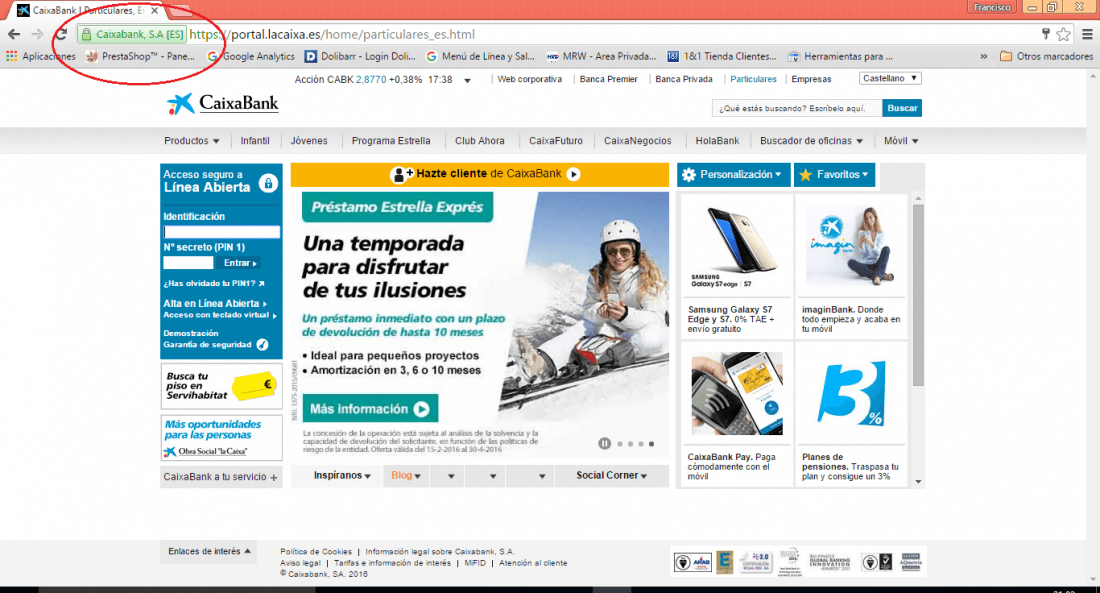
Task: Open the Servihabitat Busca tu piso banner
Action: tap(221, 386)
